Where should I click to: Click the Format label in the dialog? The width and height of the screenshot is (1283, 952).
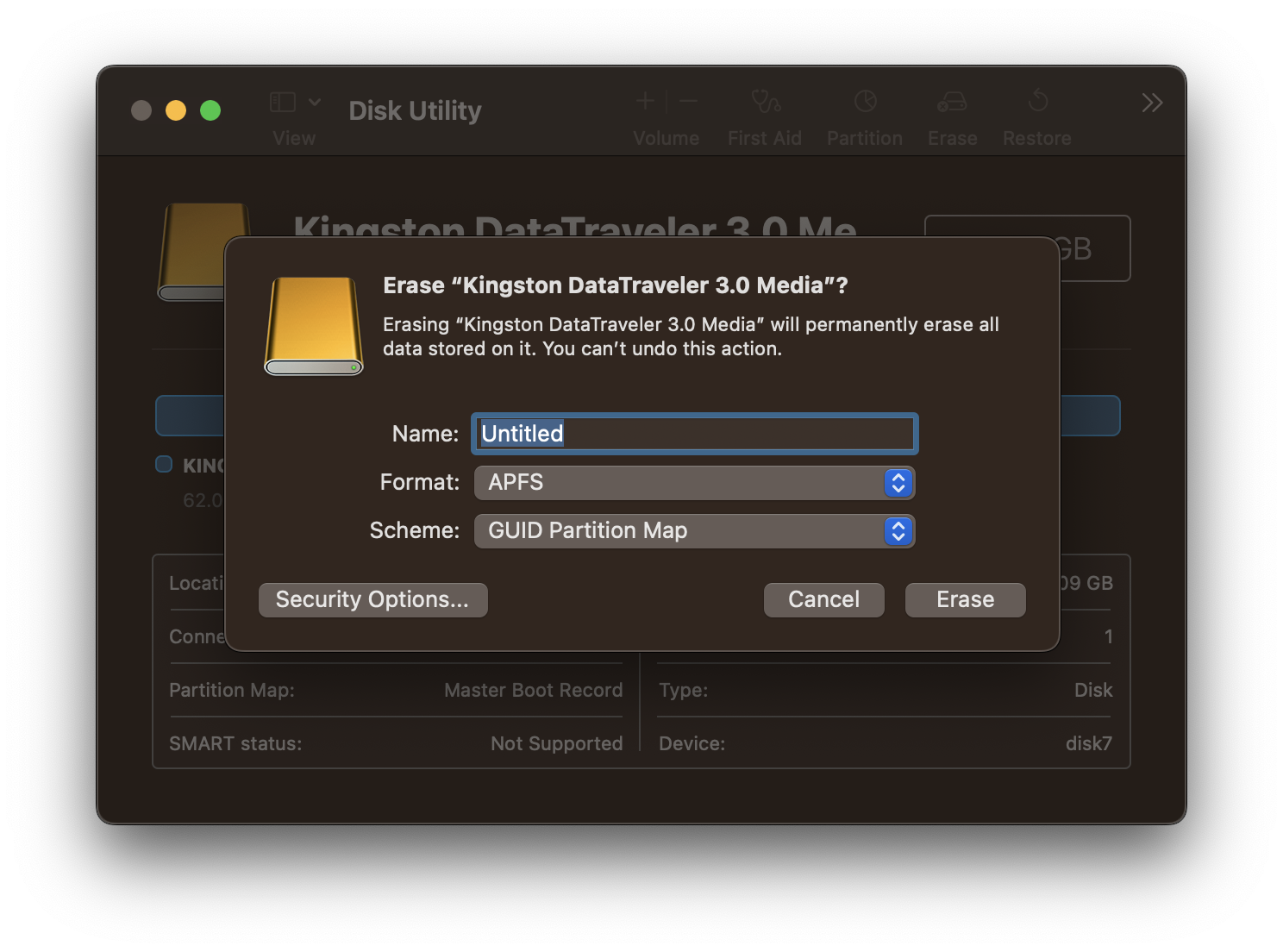point(420,482)
